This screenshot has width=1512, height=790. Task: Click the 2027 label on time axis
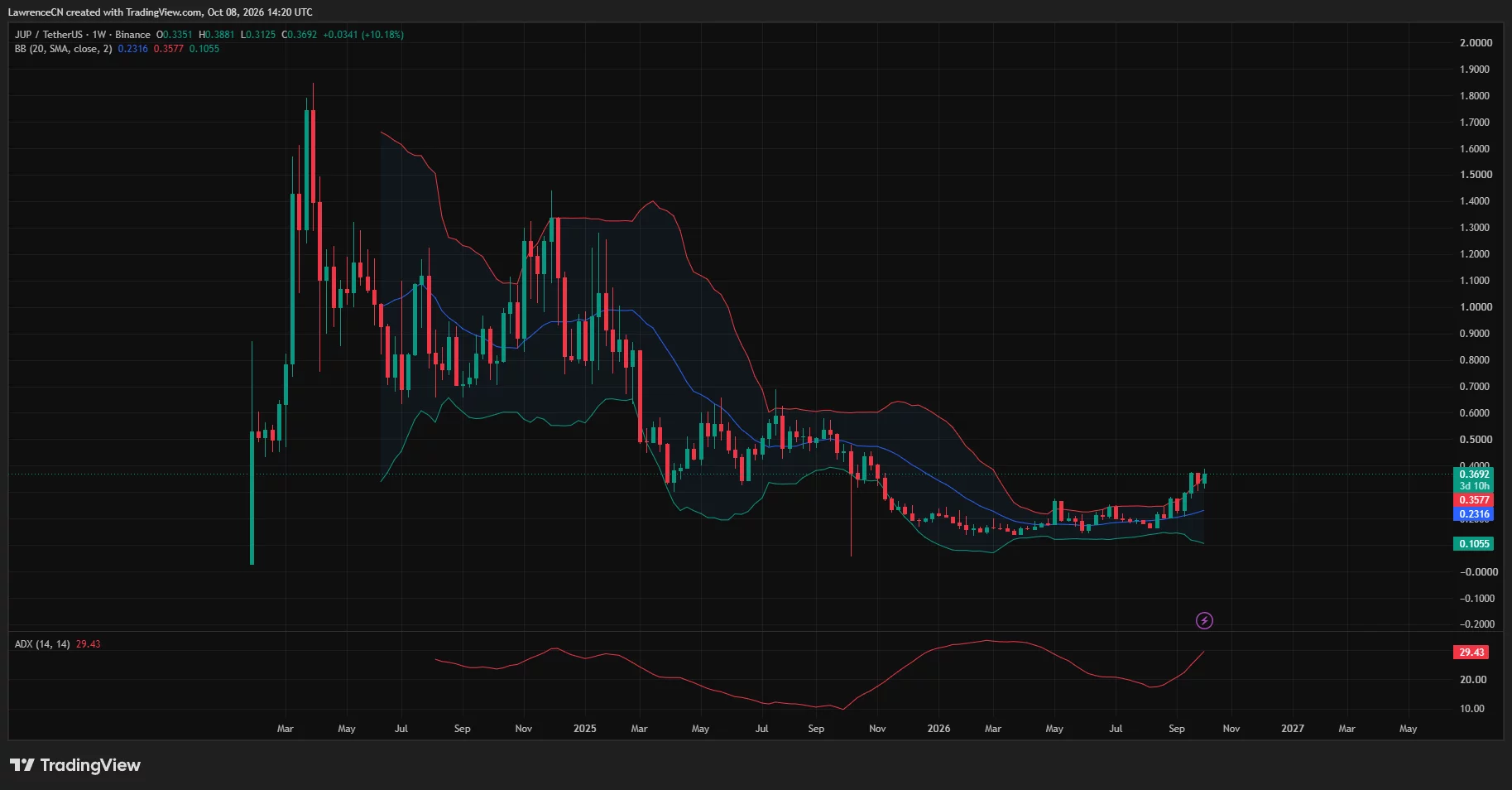pyautogui.click(x=1292, y=729)
